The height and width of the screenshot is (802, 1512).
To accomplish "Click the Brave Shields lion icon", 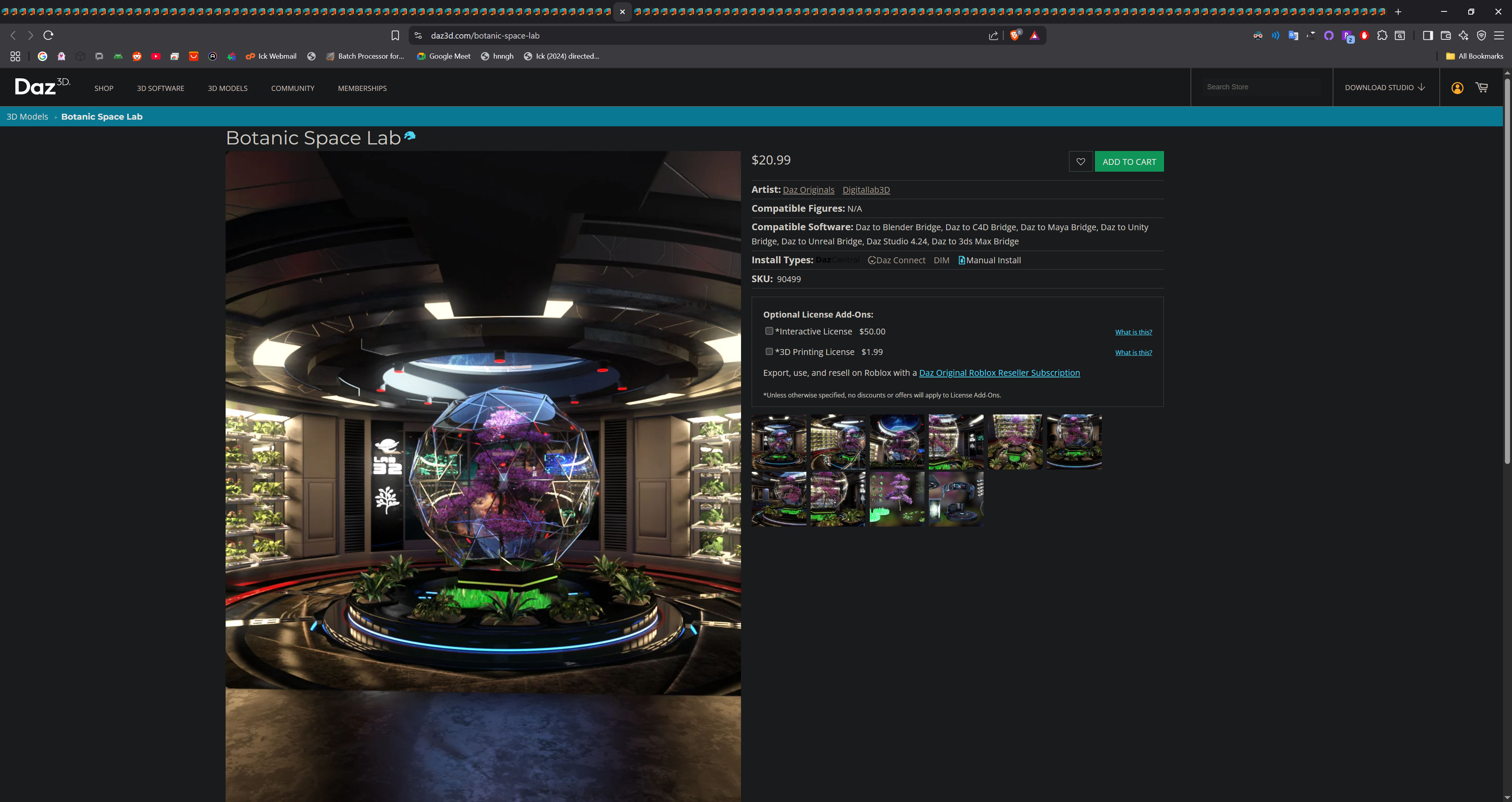I will pyautogui.click(x=1015, y=36).
